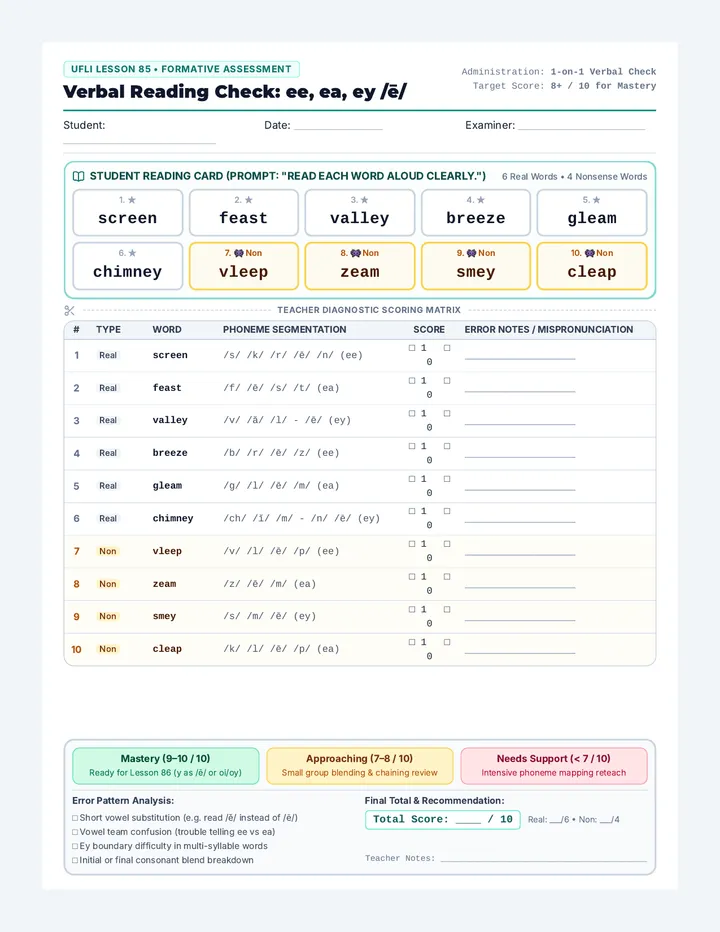Click the Student name line

[x=140, y=143]
